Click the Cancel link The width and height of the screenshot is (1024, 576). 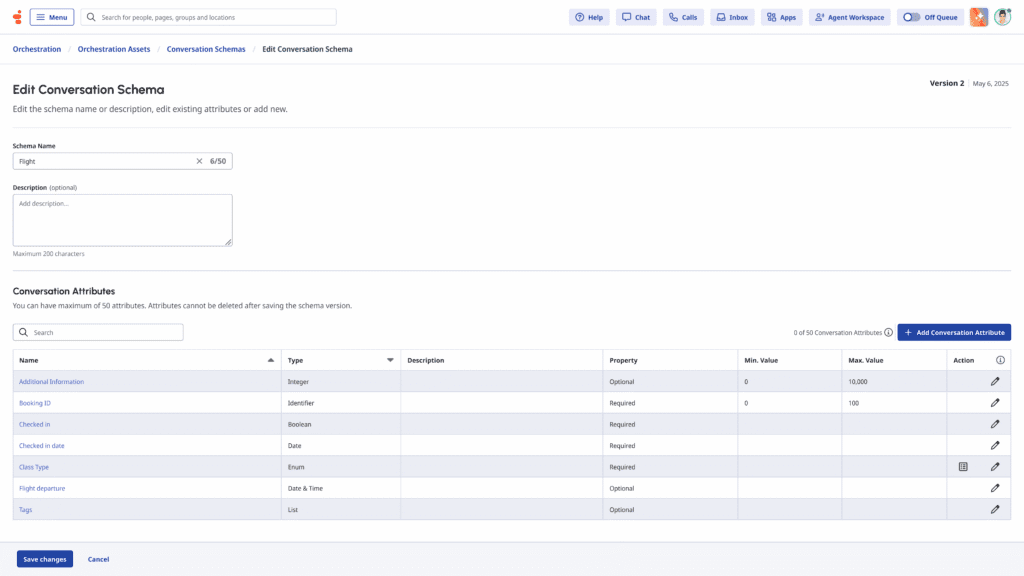(x=98, y=559)
